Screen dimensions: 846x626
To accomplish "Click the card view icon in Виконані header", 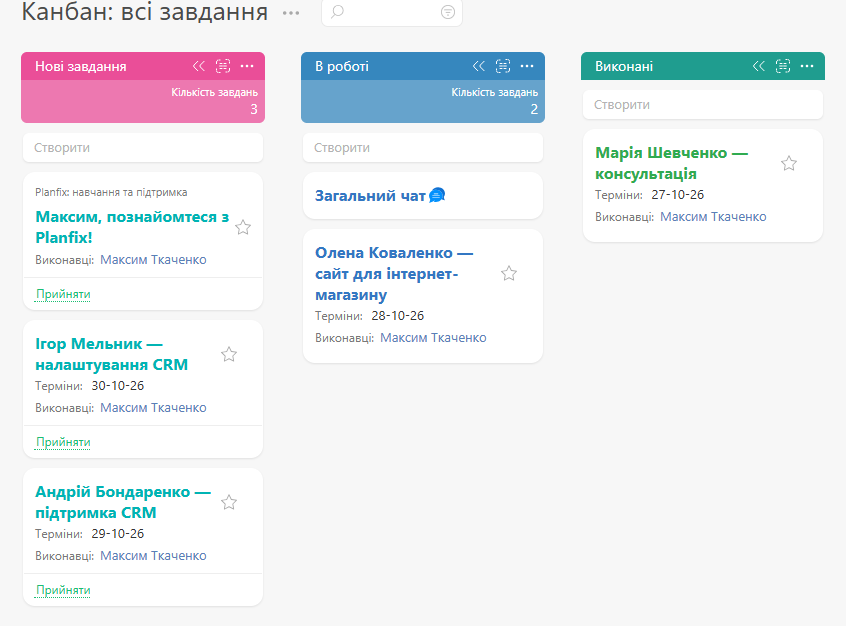I will pos(783,66).
